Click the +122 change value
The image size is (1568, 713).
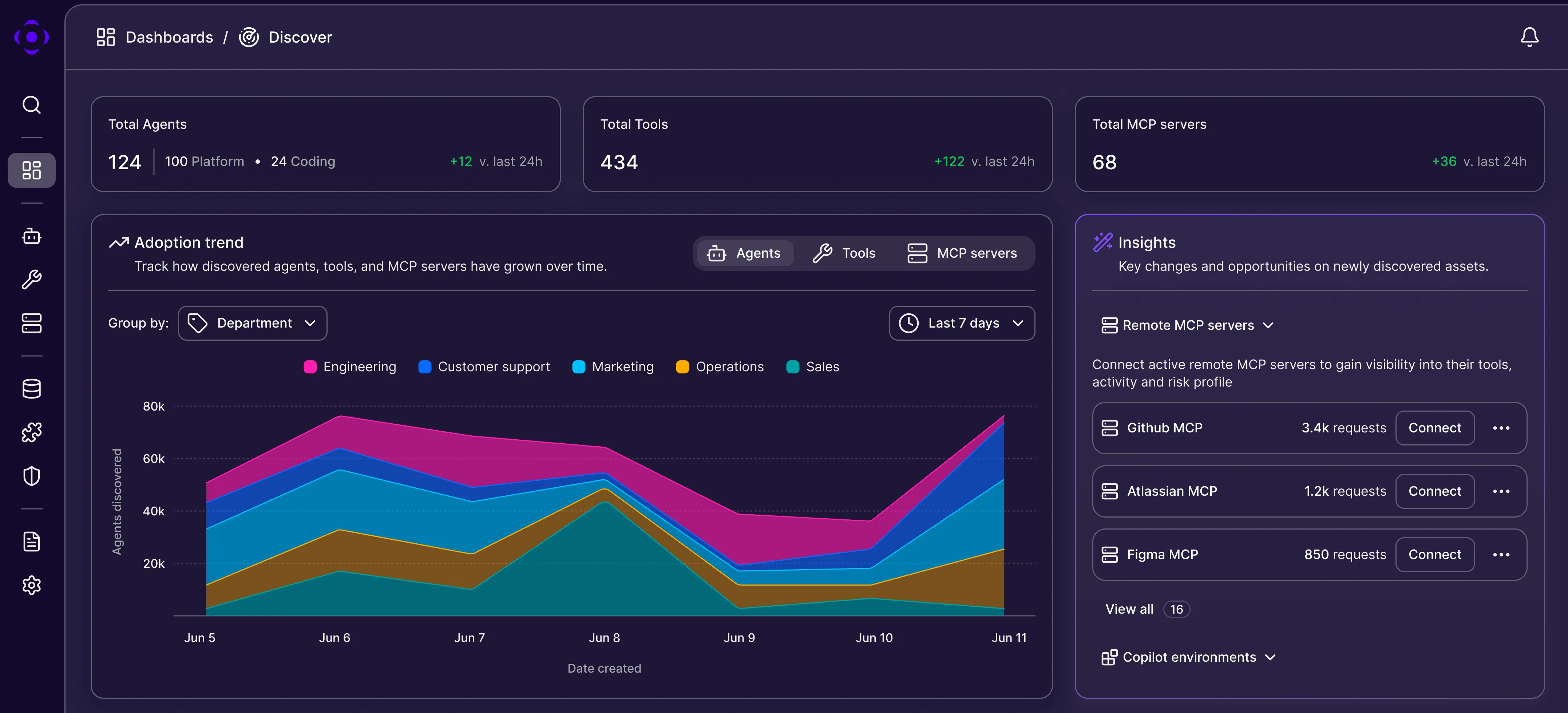tap(949, 161)
